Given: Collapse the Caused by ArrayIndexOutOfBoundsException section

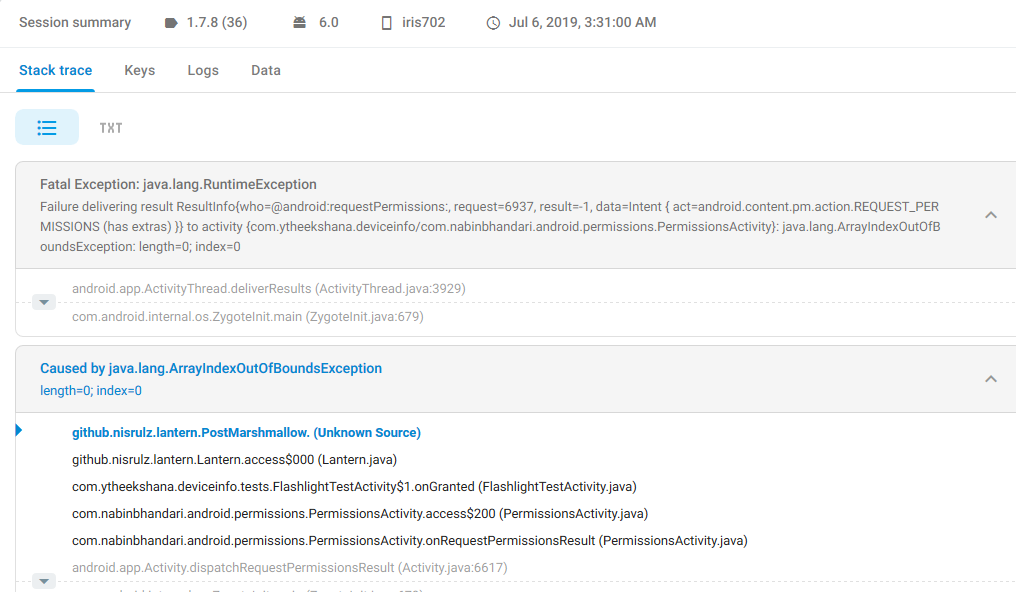Looking at the screenshot, I should (x=991, y=379).
